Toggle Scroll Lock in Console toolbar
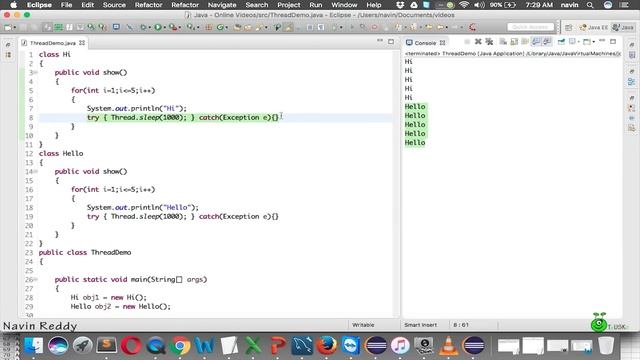This screenshot has height=360, width=640. point(514,42)
